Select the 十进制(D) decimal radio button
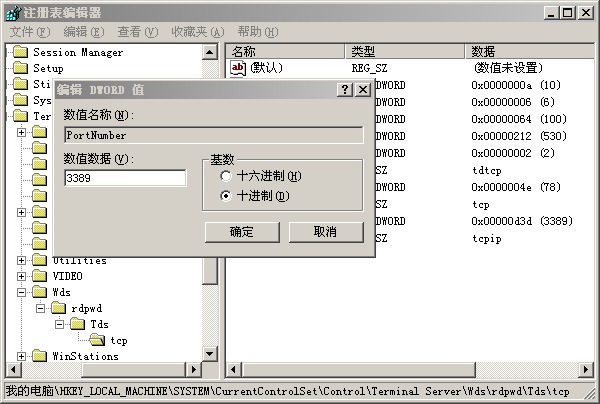The image size is (600, 404). (x=226, y=196)
